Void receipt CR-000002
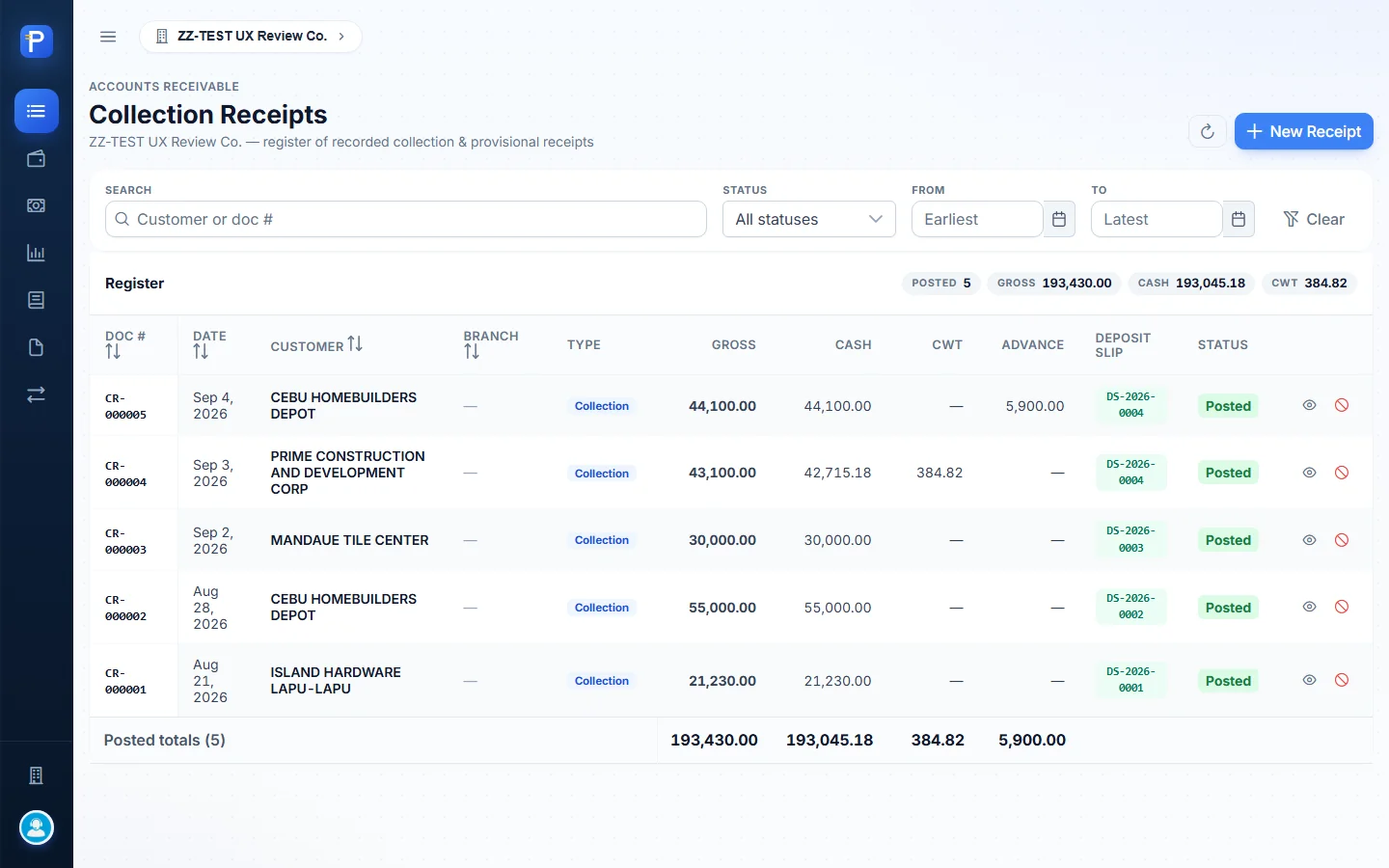 coord(1342,607)
